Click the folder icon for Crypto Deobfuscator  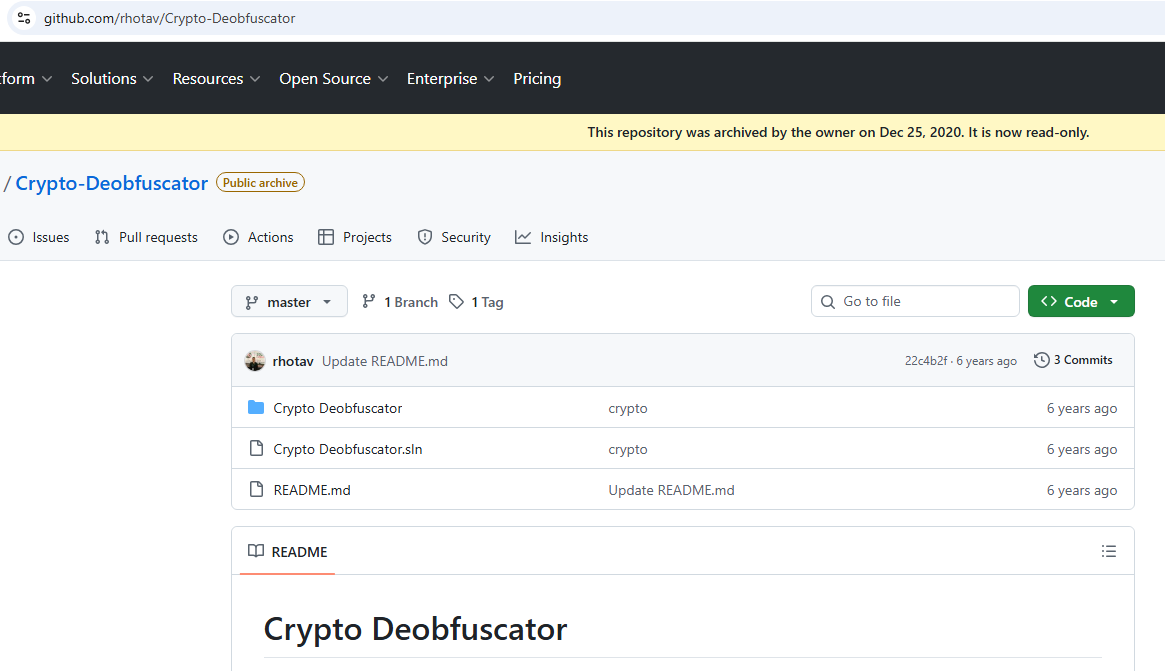click(256, 408)
